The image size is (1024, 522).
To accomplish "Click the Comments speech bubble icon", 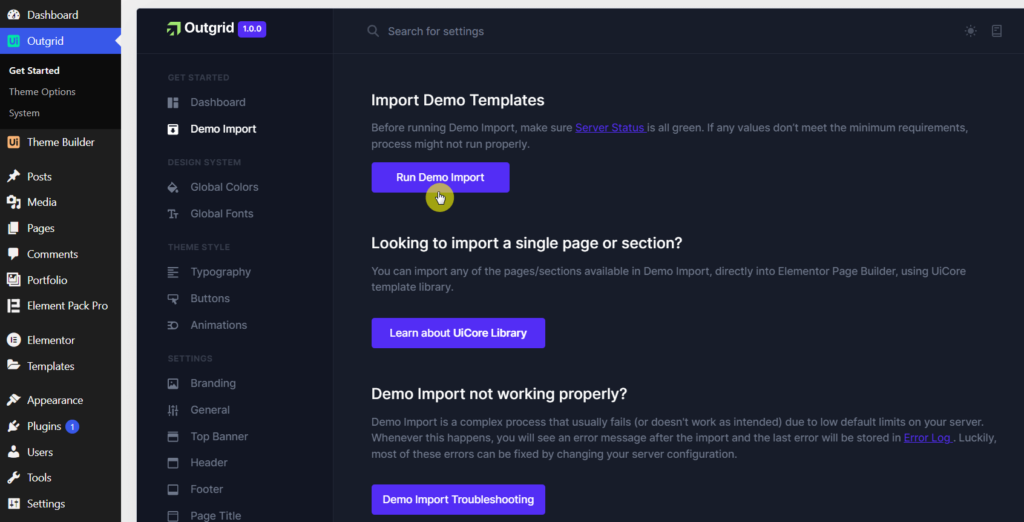I will point(13,254).
